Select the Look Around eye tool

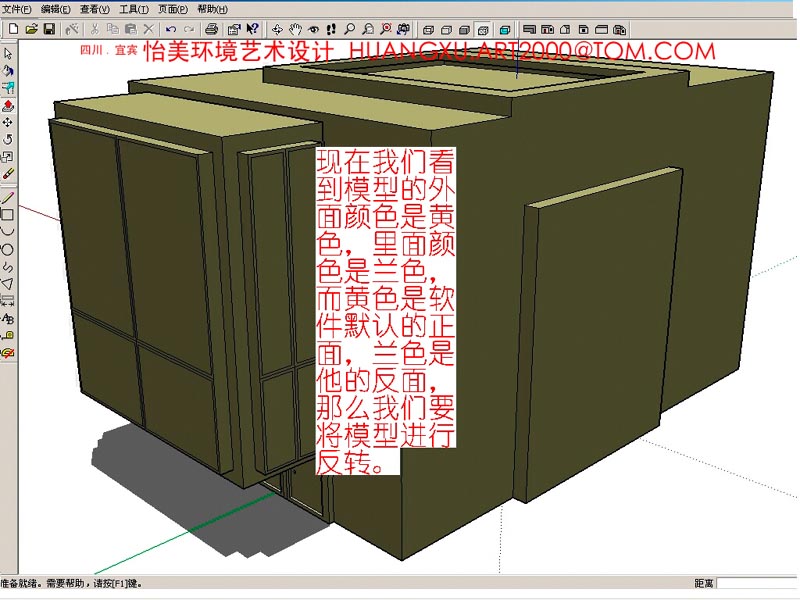coord(313,29)
